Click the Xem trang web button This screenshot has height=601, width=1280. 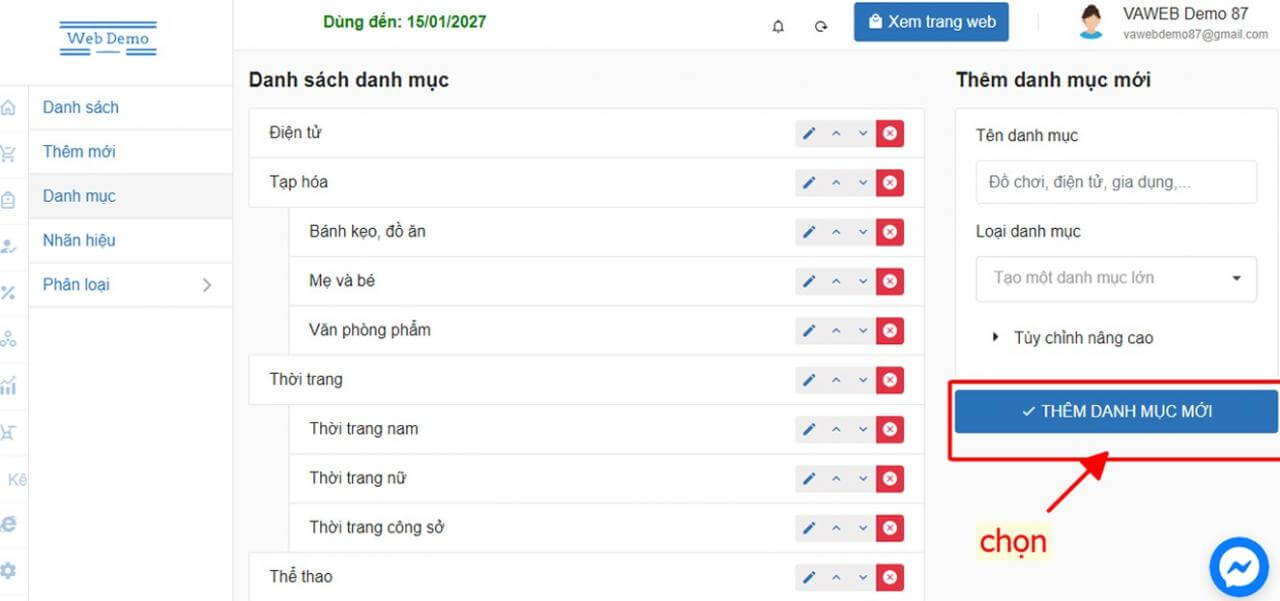(931, 22)
